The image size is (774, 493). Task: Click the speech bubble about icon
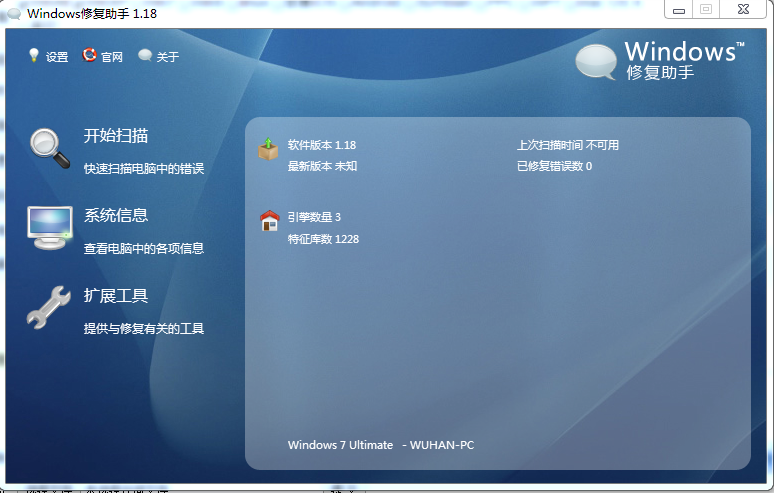(145, 55)
